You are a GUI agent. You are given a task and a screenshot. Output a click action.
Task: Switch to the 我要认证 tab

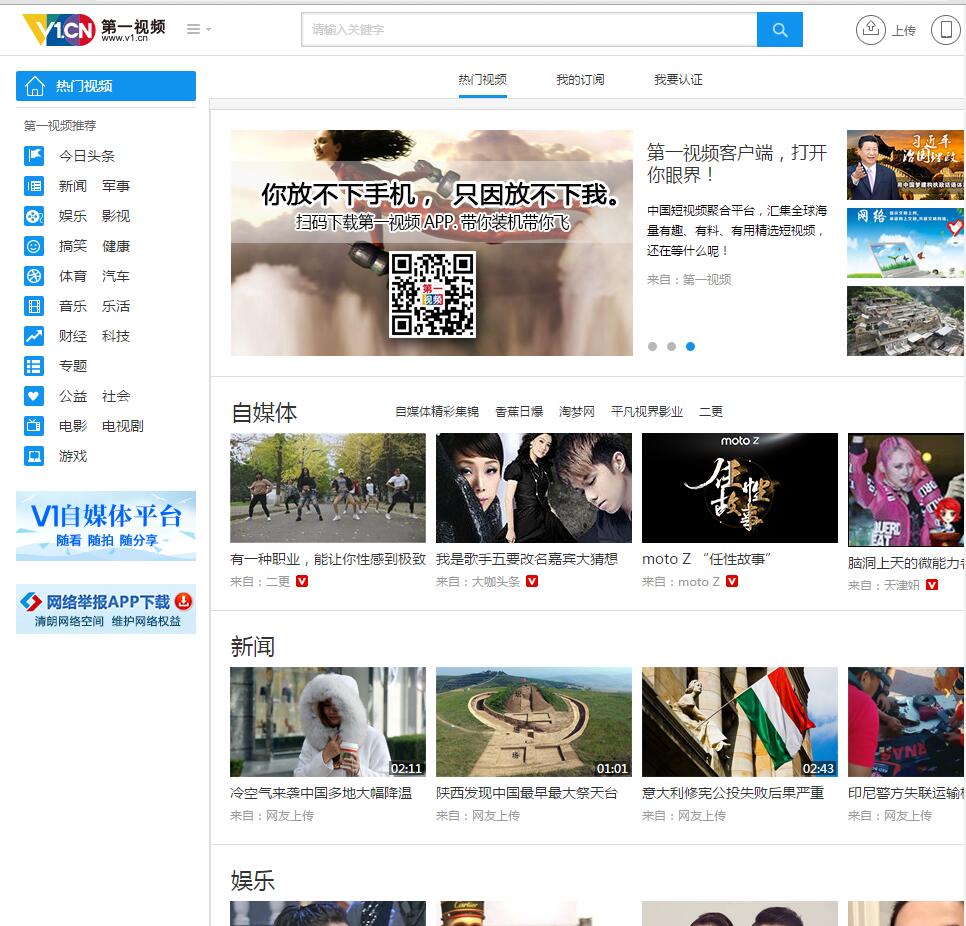(x=678, y=79)
